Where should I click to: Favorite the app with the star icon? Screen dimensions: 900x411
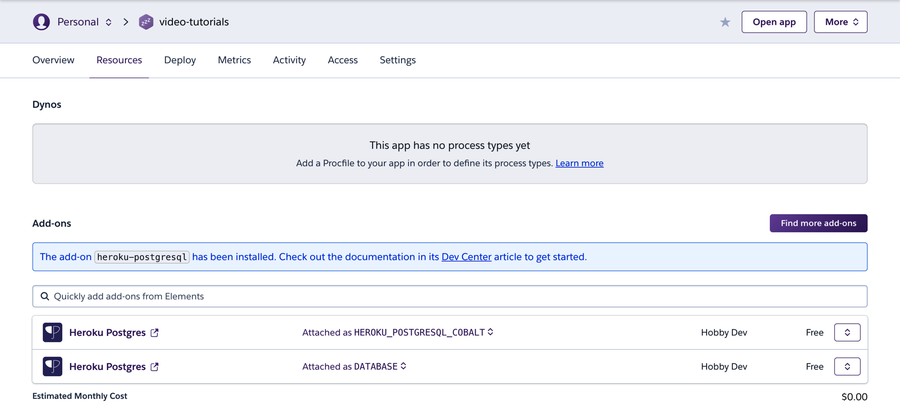pos(726,22)
